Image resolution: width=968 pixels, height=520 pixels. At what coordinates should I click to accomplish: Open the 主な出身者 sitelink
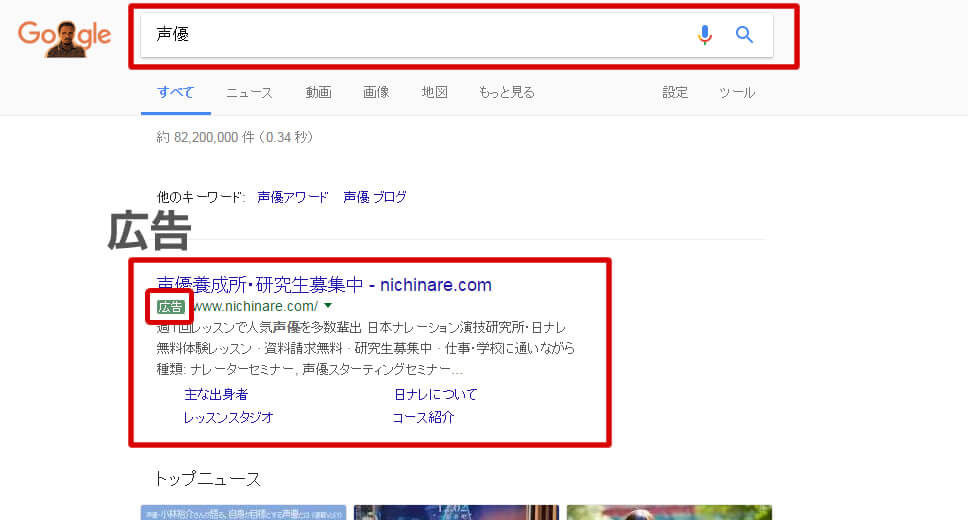pos(216,395)
